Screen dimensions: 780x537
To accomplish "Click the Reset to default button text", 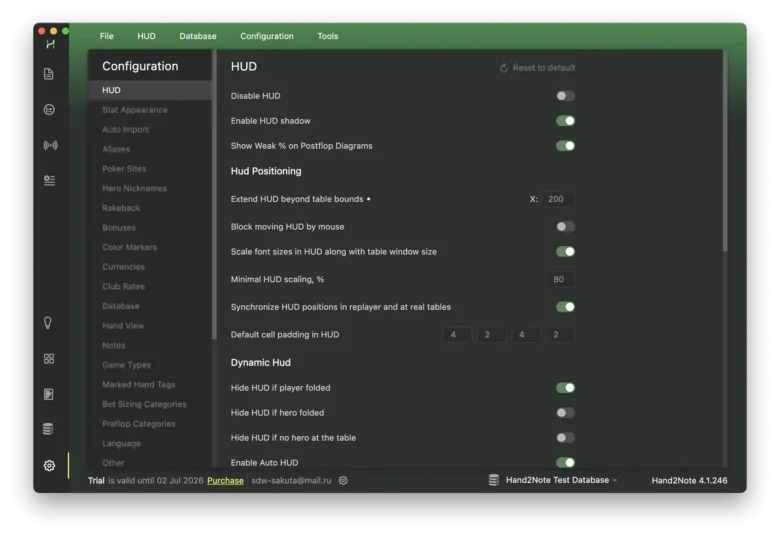I will pos(544,68).
